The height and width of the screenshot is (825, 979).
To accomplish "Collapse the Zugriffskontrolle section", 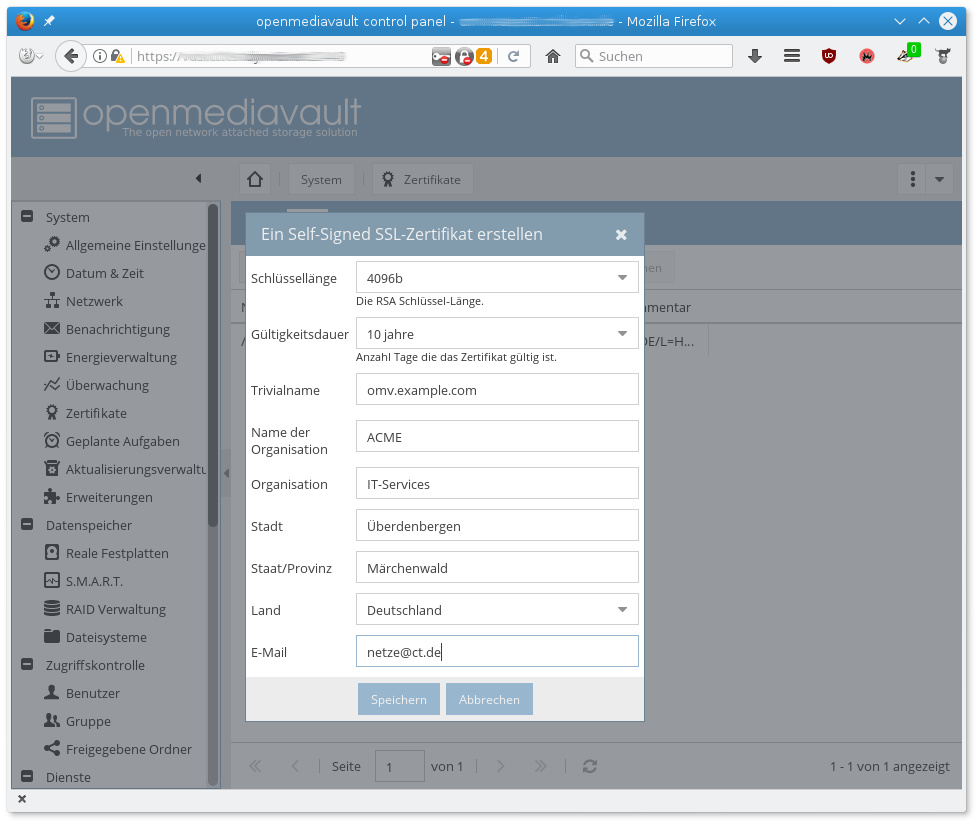I will point(27,665).
